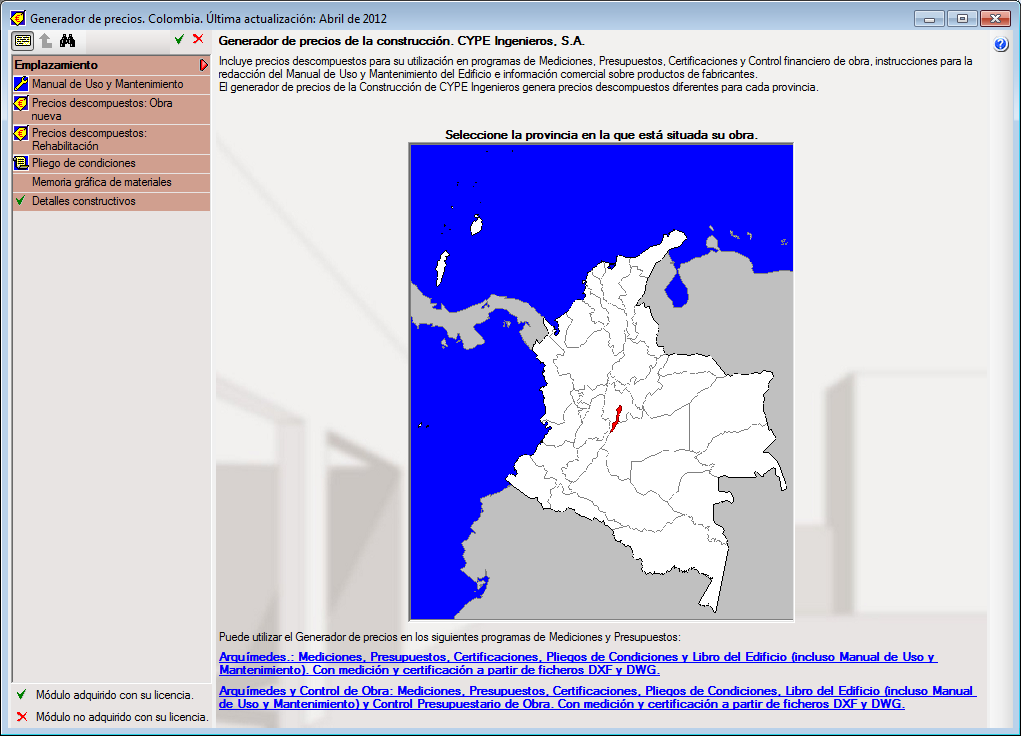The image size is (1021, 736).
Task: Maximize the Generador de precios window
Action: point(962,19)
